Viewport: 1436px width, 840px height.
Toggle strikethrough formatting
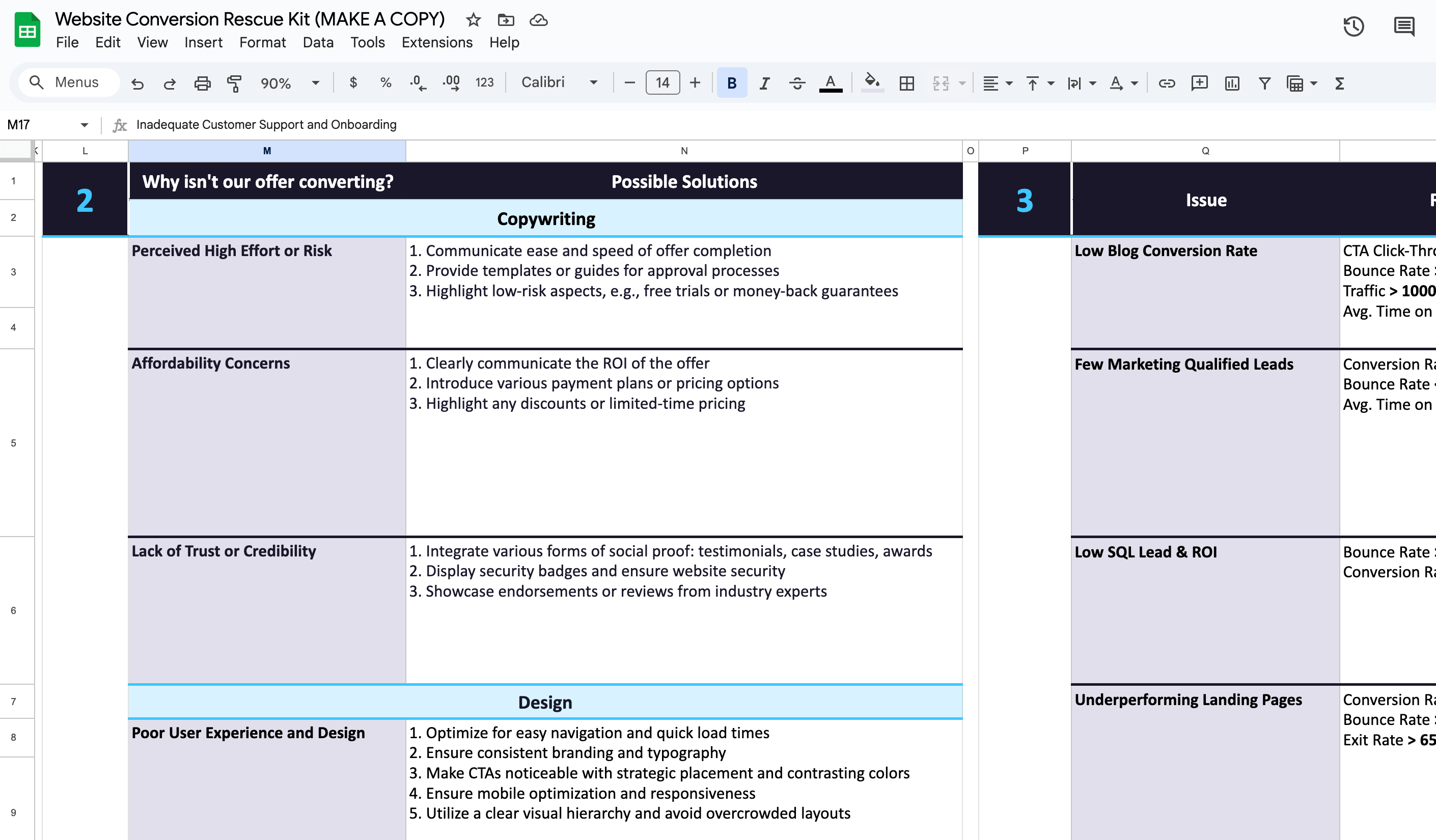pos(797,83)
